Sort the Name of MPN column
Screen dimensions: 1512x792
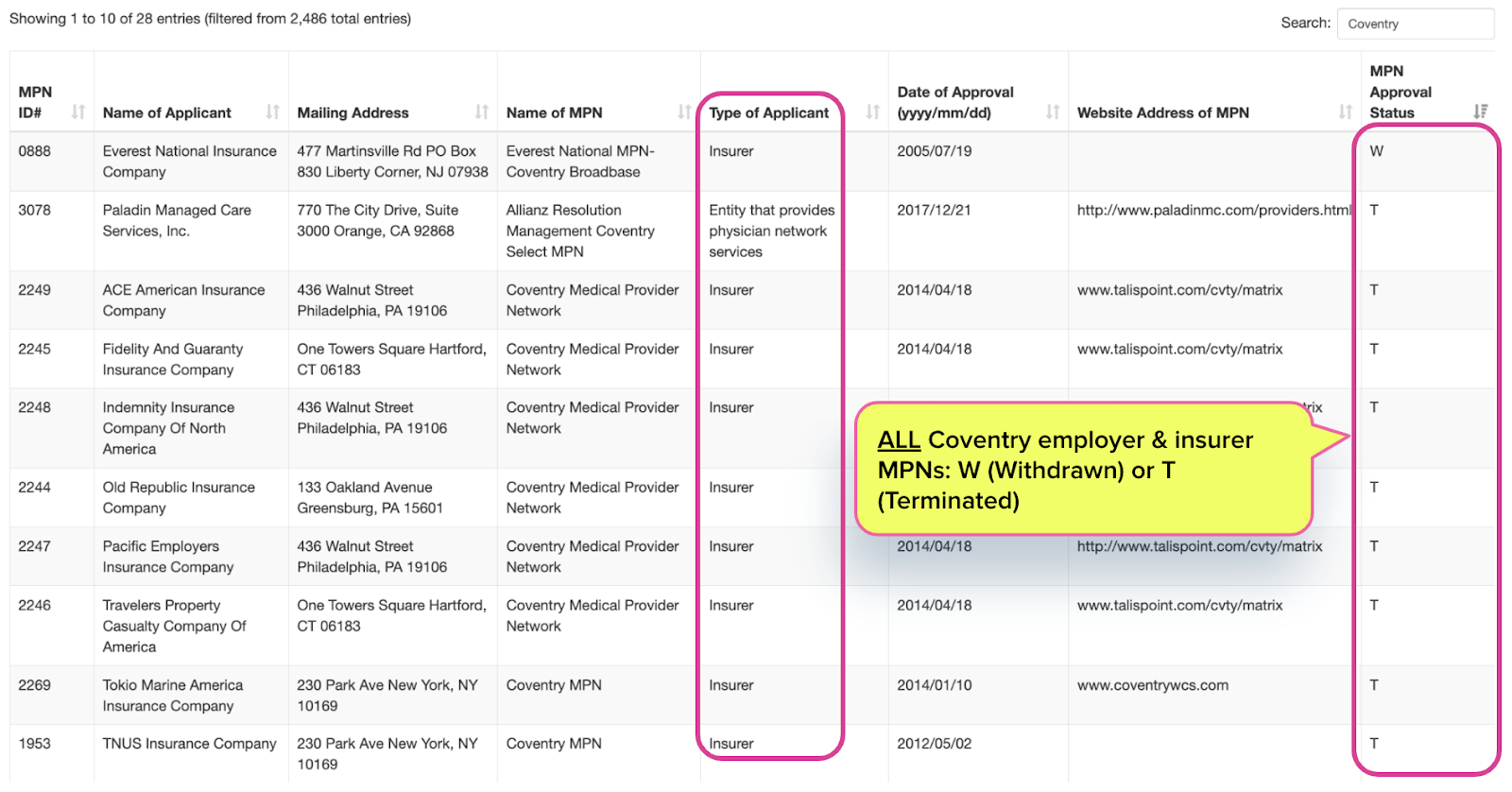[x=684, y=112]
